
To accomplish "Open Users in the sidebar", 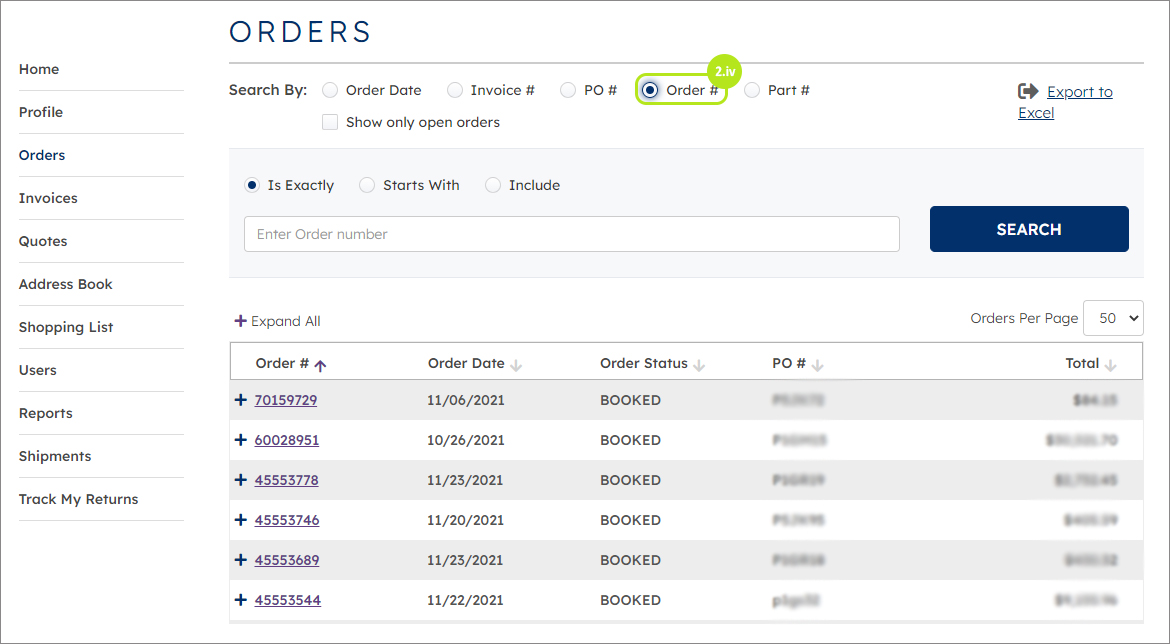I will pyautogui.click(x=37, y=370).
